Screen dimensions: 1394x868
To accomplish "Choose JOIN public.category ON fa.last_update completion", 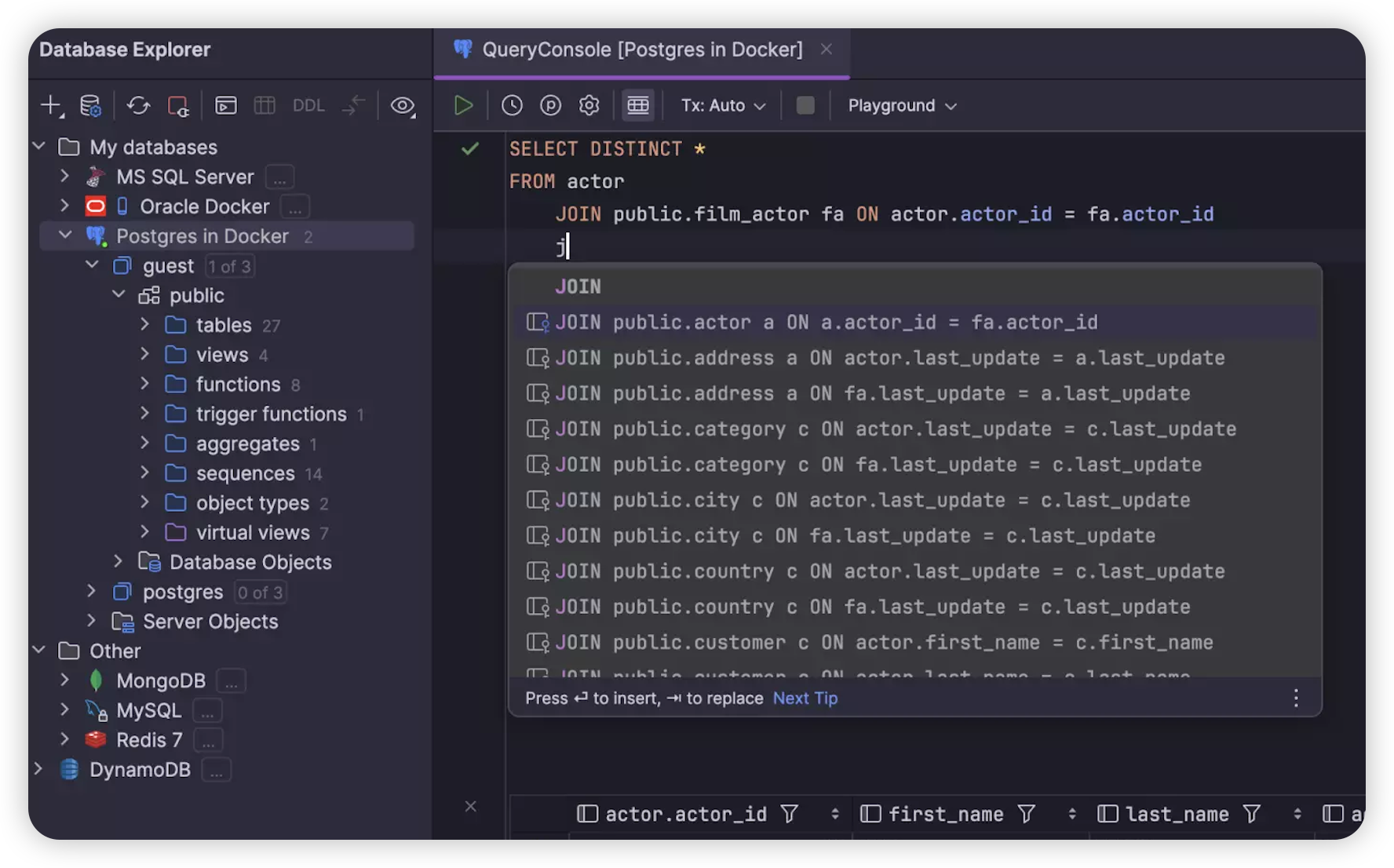I will (x=915, y=465).
